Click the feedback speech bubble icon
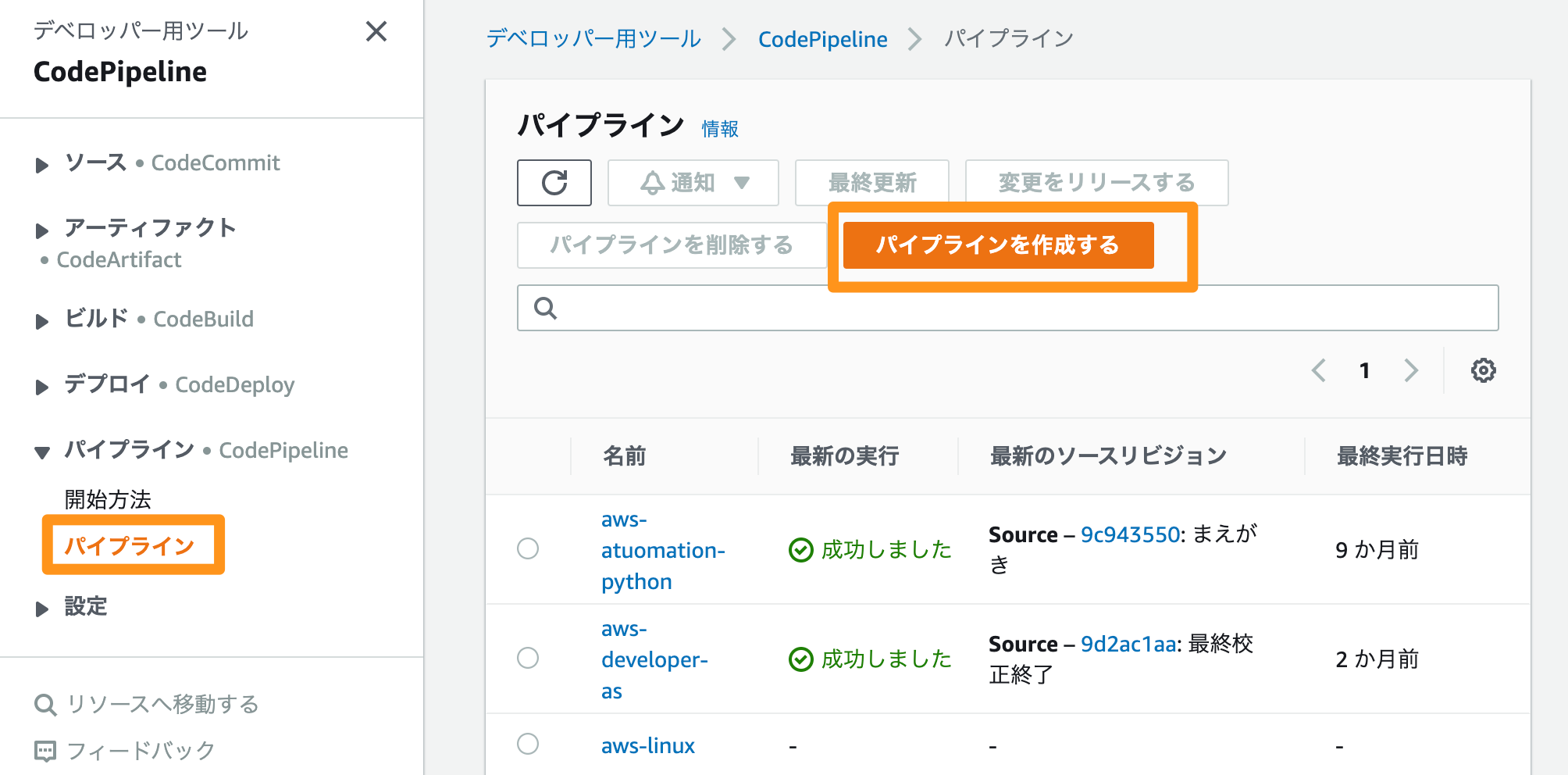1568x775 pixels. tap(45, 752)
